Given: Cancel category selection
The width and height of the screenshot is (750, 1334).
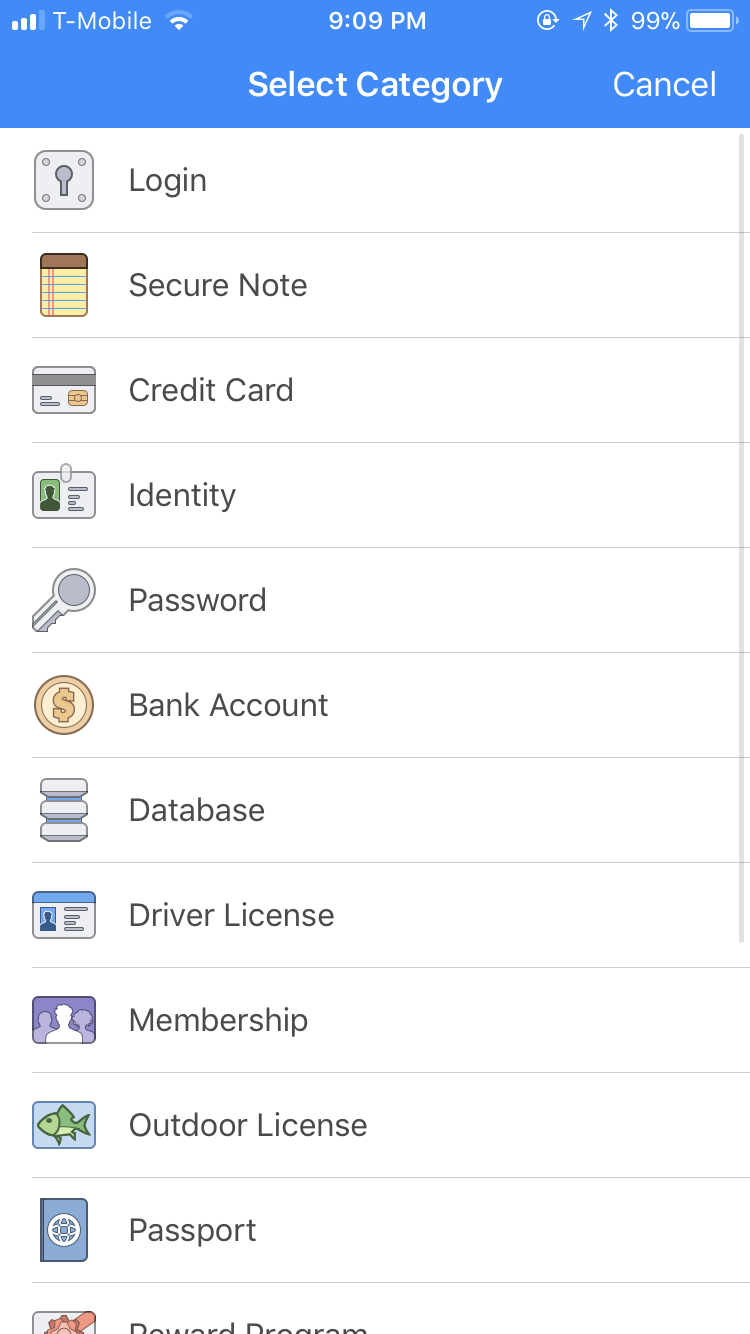Looking at the screenshot, I should (664, 85).
